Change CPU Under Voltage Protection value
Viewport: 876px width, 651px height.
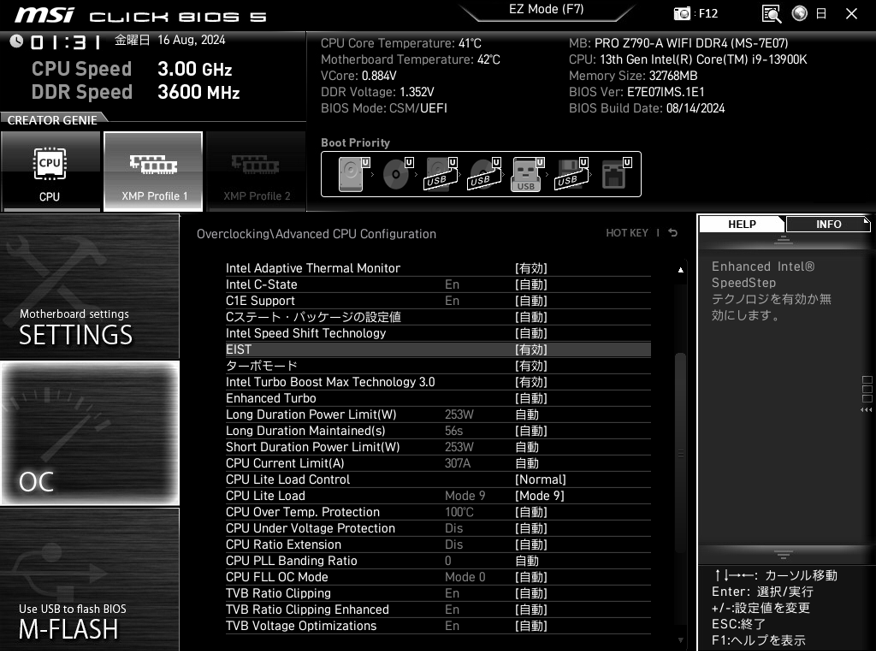coord(531,528)
